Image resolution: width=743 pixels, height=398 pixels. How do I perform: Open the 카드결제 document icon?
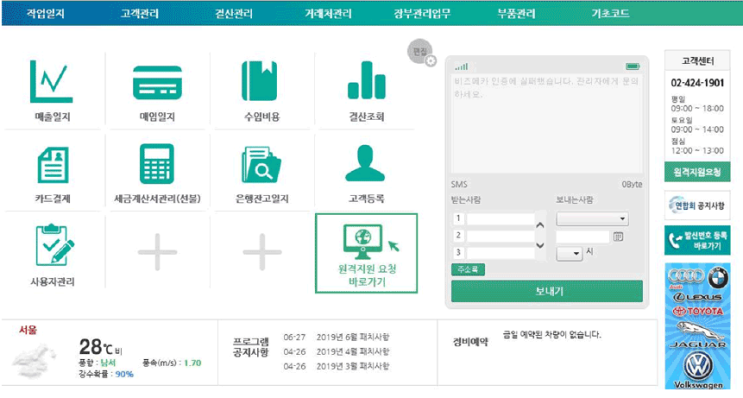[53, 165]
